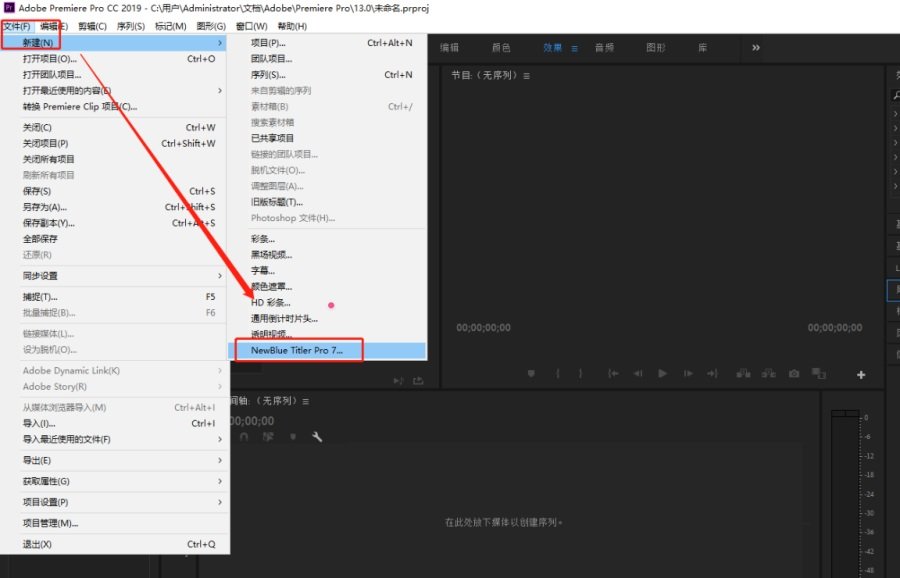Choose 黑场视频... in submenu
The width and height of the screenshot is (900, 578).
click(327, 255)
